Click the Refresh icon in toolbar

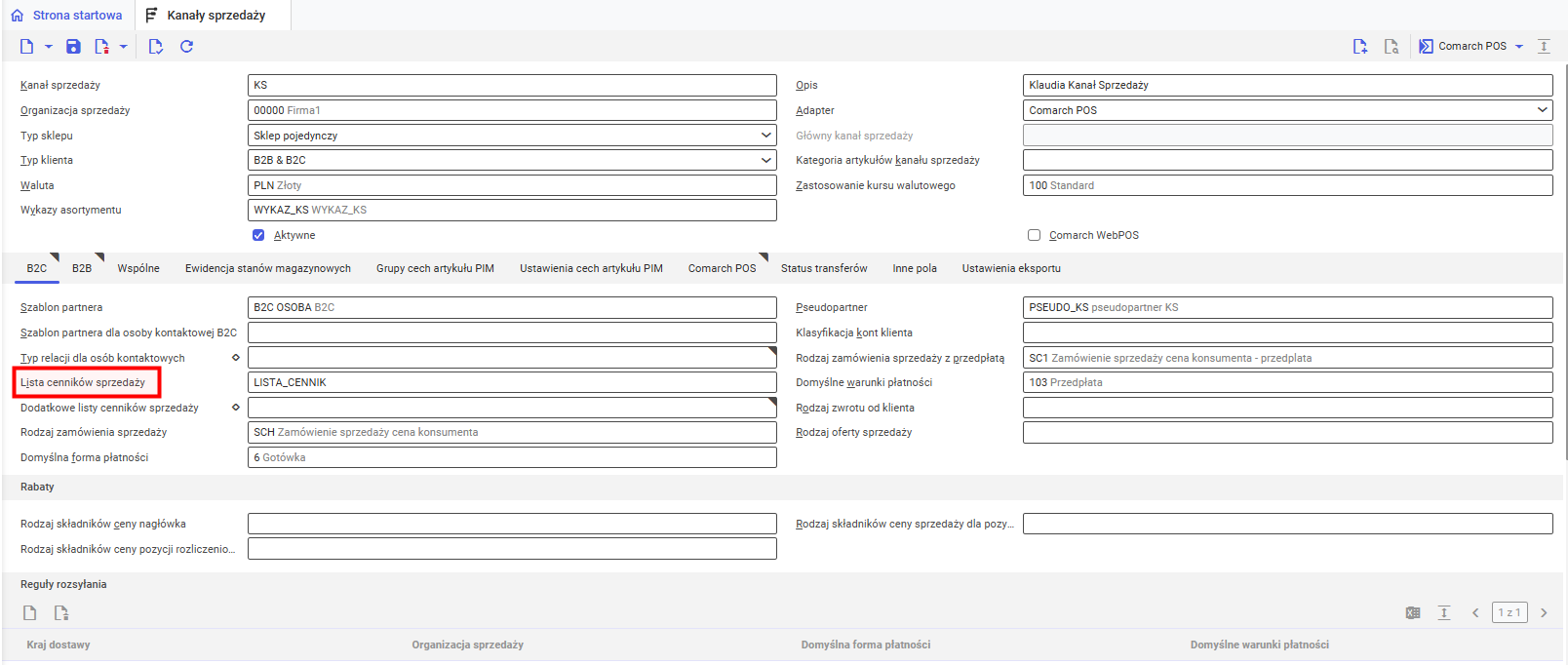pos(186,46)
